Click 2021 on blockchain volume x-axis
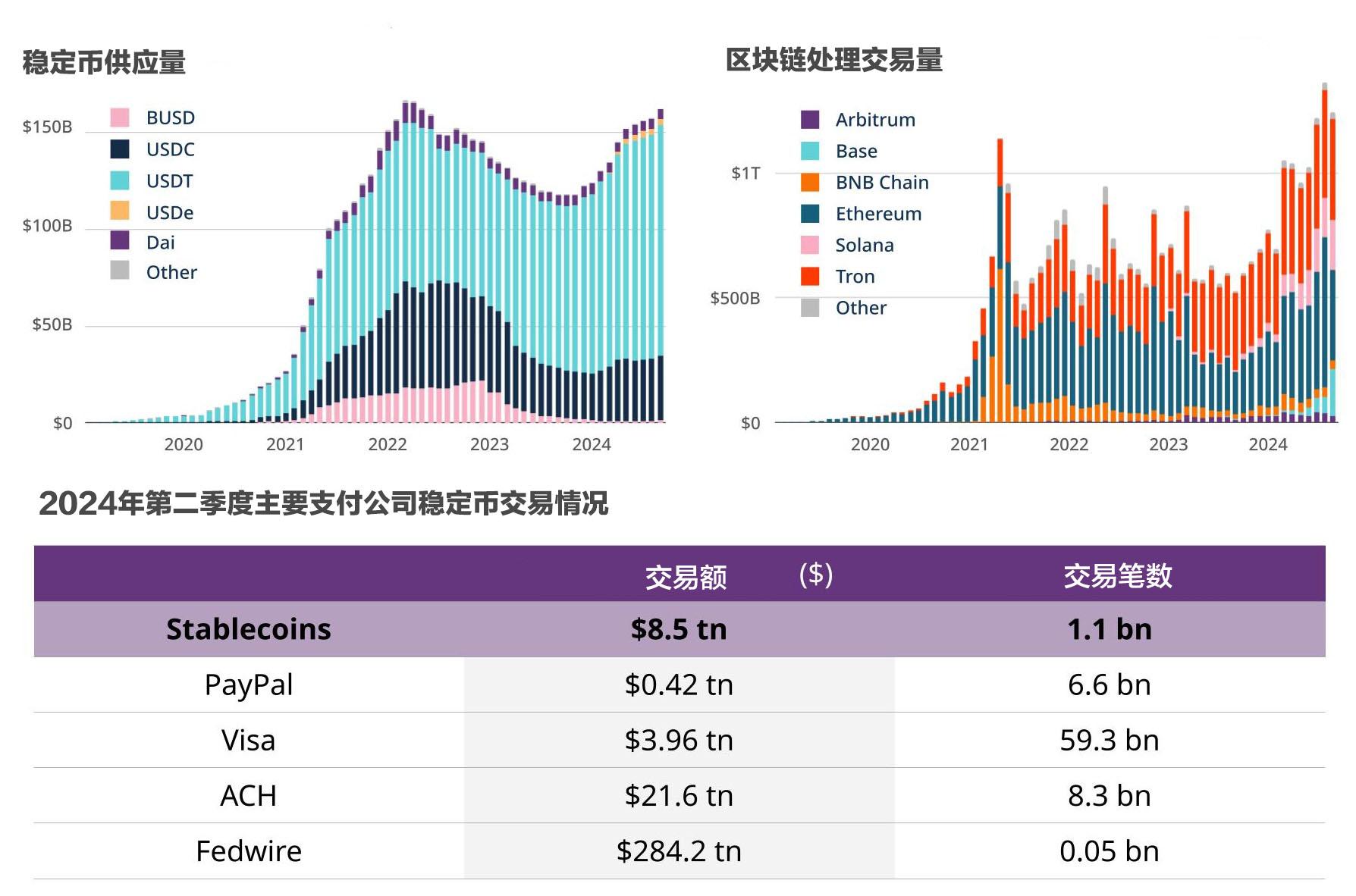This screenshot has height=896, width=1356. [x=969, y=444]
